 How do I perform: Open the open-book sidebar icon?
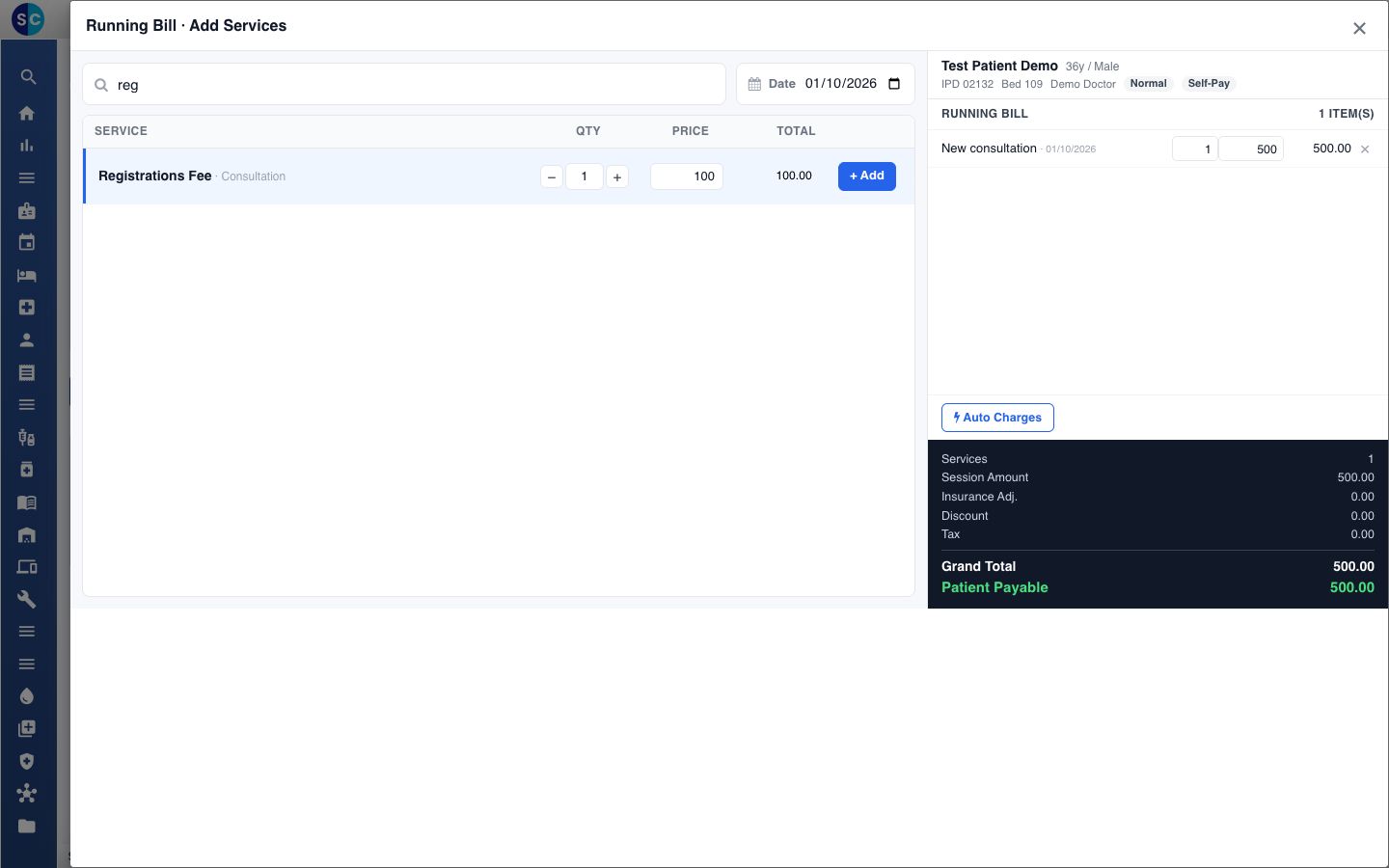point(27,502)
